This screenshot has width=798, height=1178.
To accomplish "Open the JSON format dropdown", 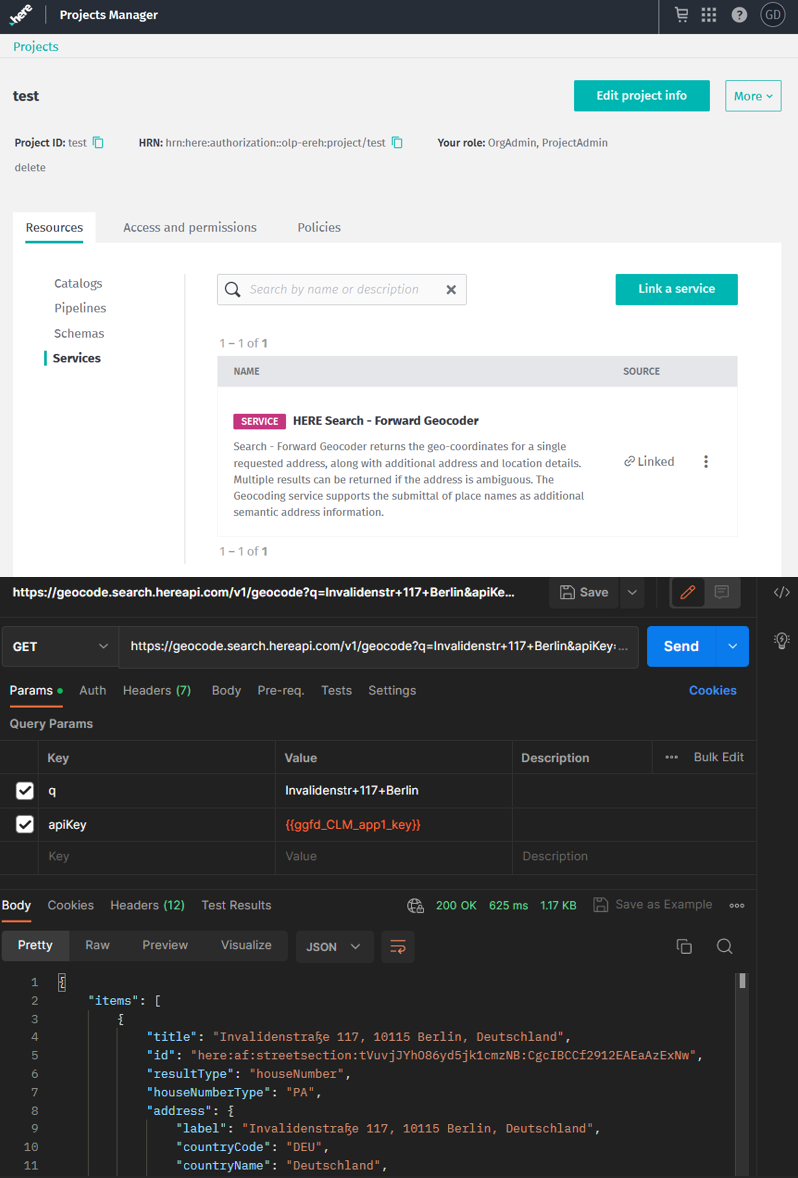I will (x=333, y=947).
